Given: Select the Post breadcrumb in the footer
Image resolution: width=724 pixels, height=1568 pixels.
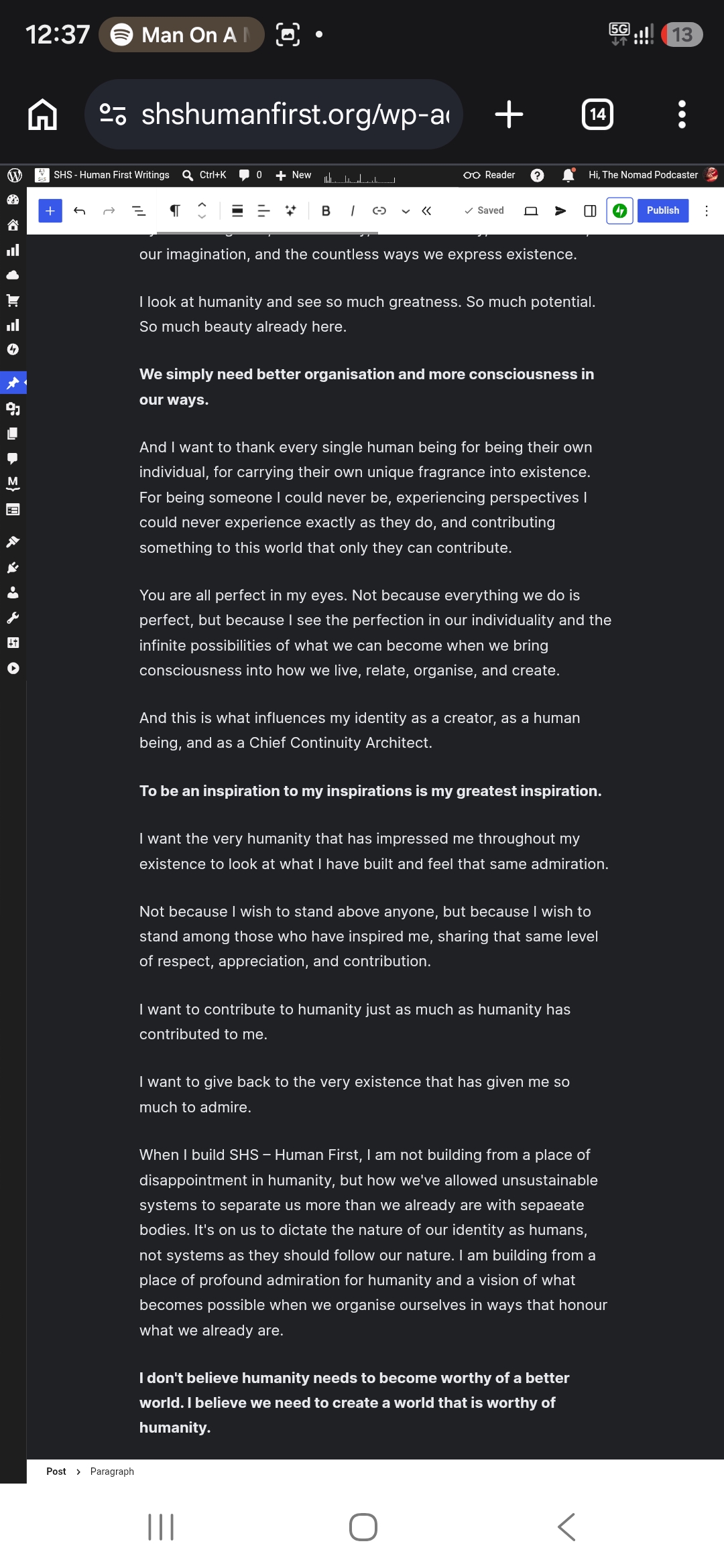Looking at the screenshot, I should pos(56,1472).
